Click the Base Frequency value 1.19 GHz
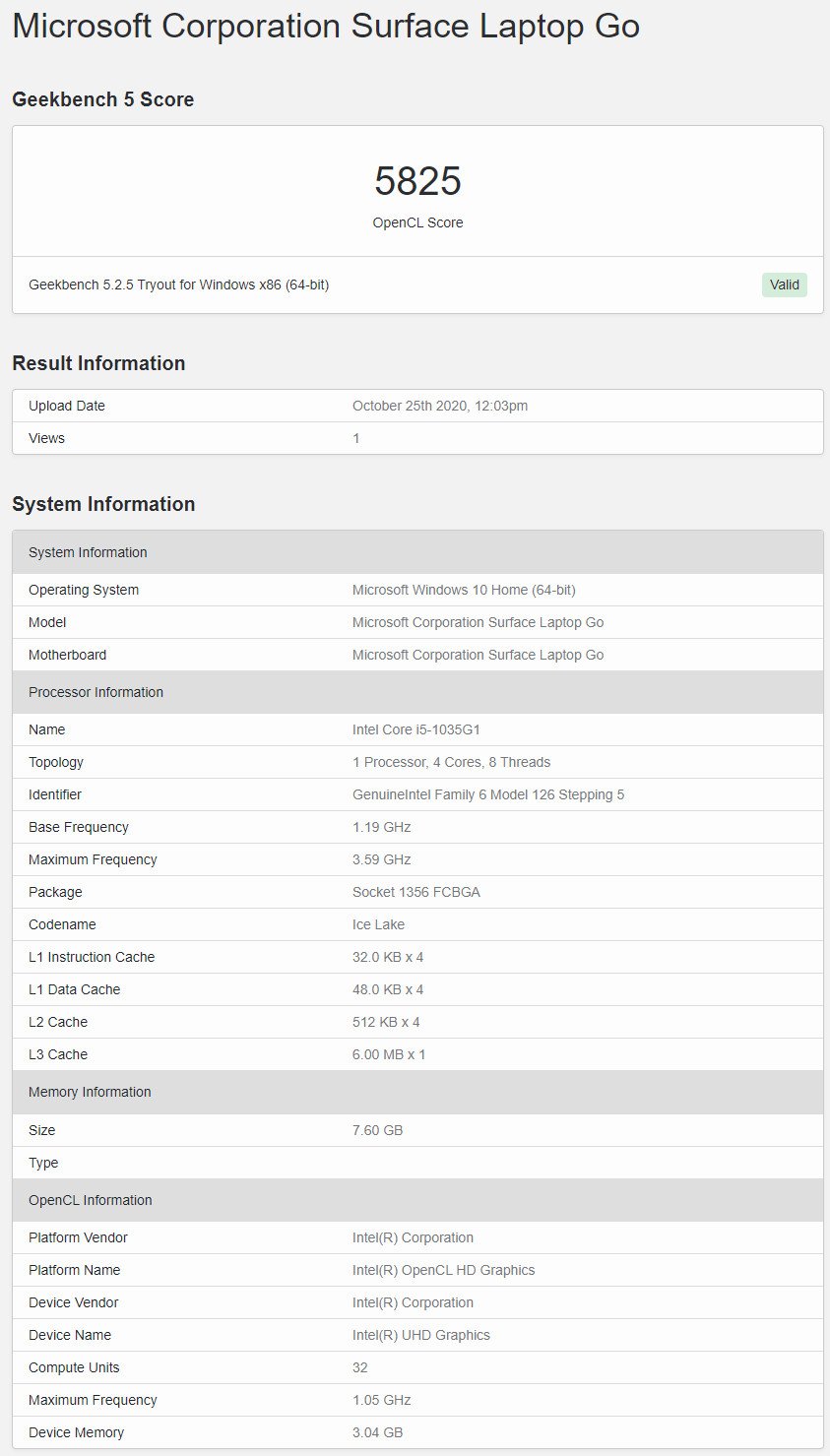This screenshot has width=830, height=1456. pyautogui.click(x=382, y=827)
